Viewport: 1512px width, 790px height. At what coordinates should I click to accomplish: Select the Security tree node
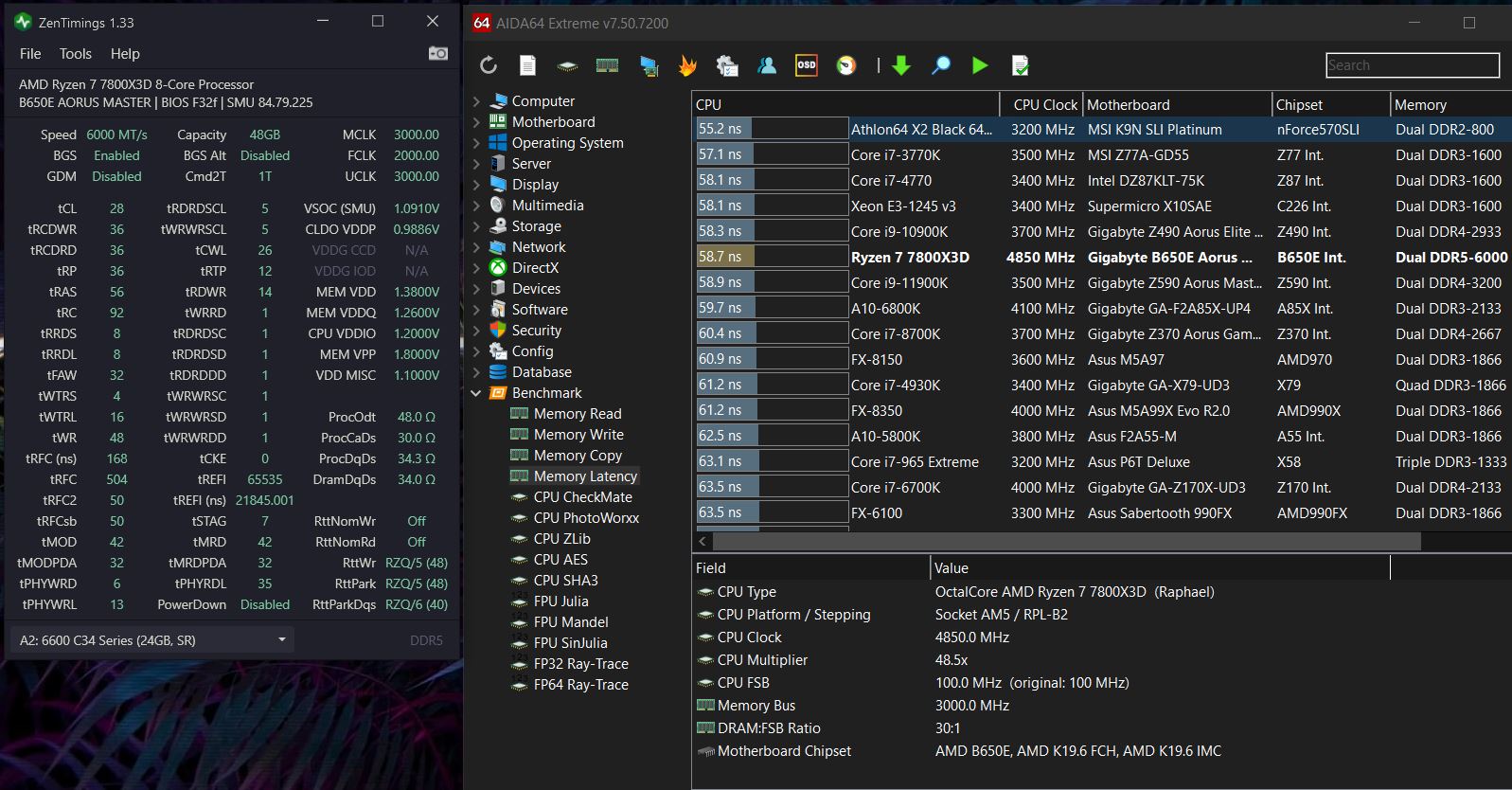tap(536, 331)
